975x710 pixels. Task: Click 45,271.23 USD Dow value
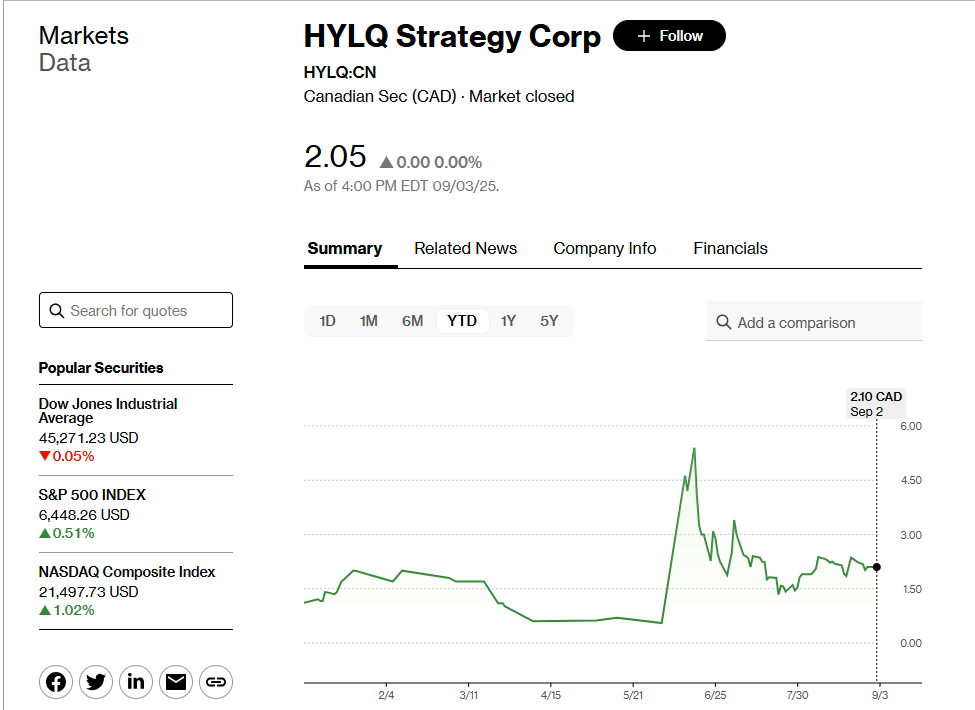coord(88,438)
